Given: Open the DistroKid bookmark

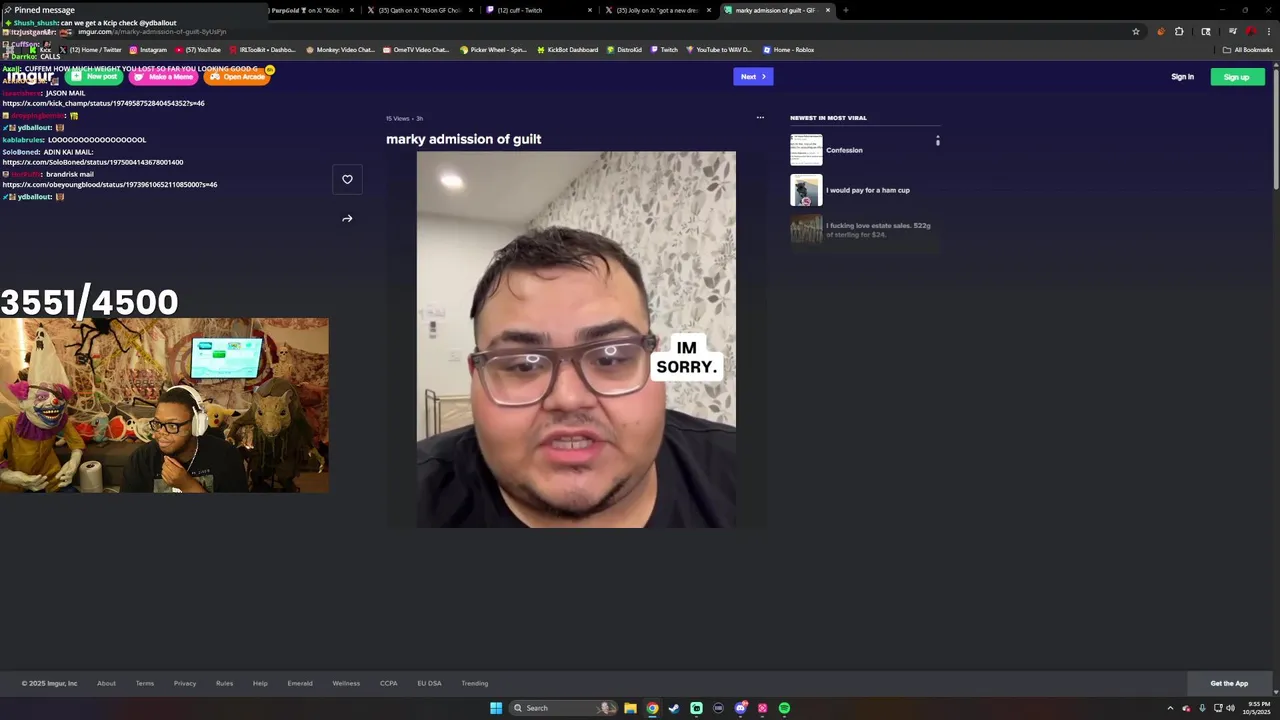Looking at the screenshot, I should 624,50.
